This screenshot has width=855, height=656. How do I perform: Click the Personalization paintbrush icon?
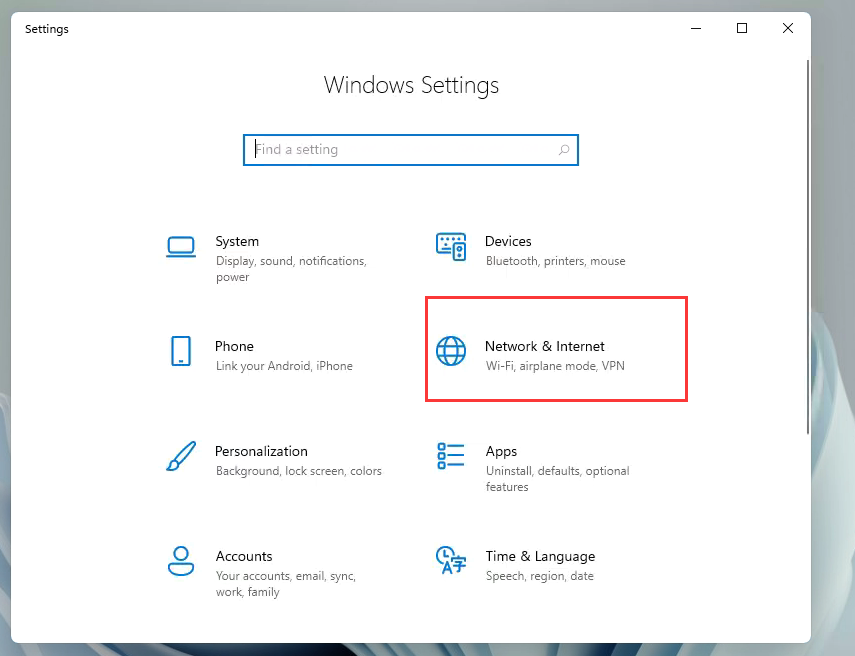181,456
